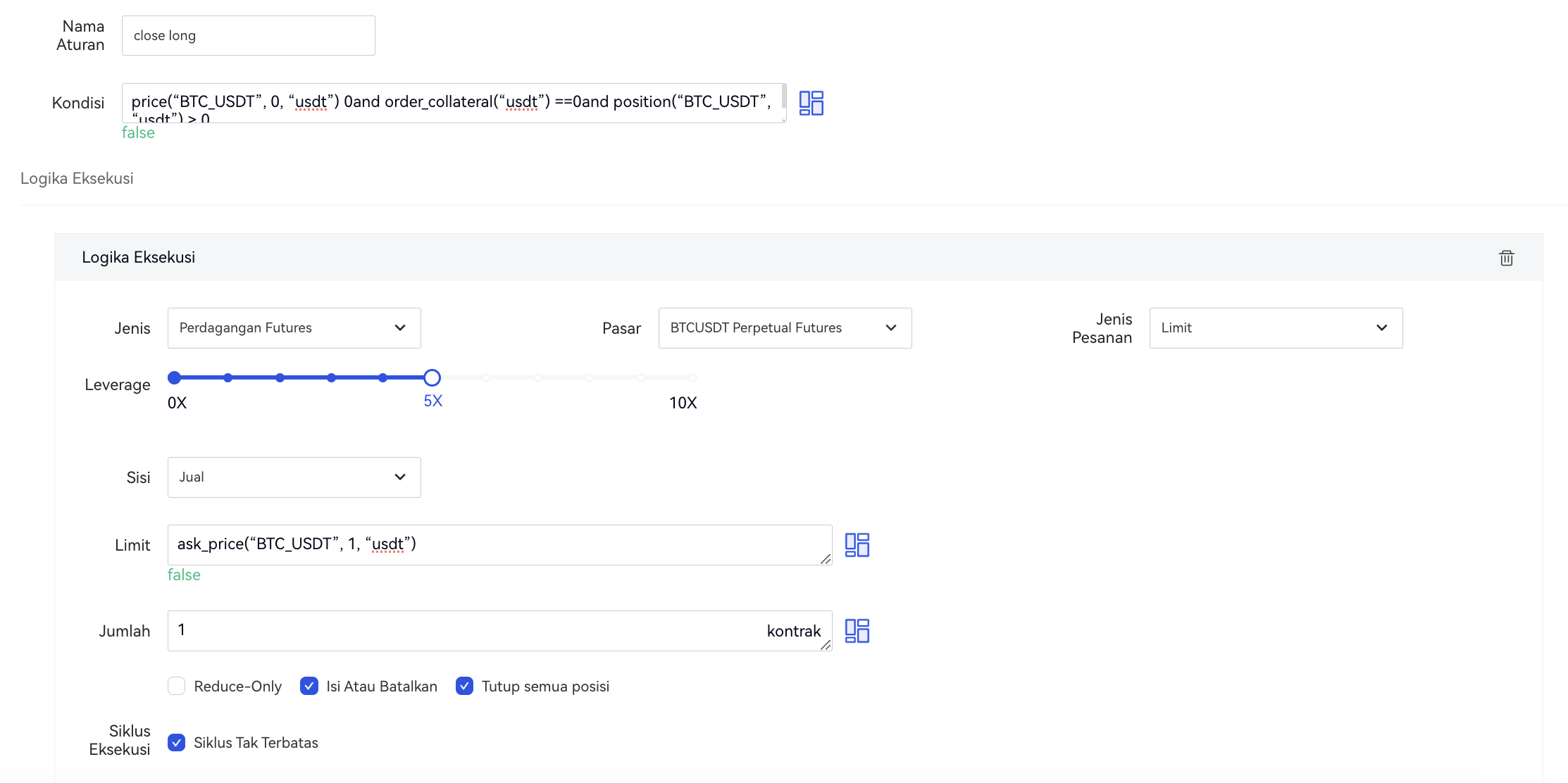Open the Jenis dropdown showing Perdagangan Futures

294,328
